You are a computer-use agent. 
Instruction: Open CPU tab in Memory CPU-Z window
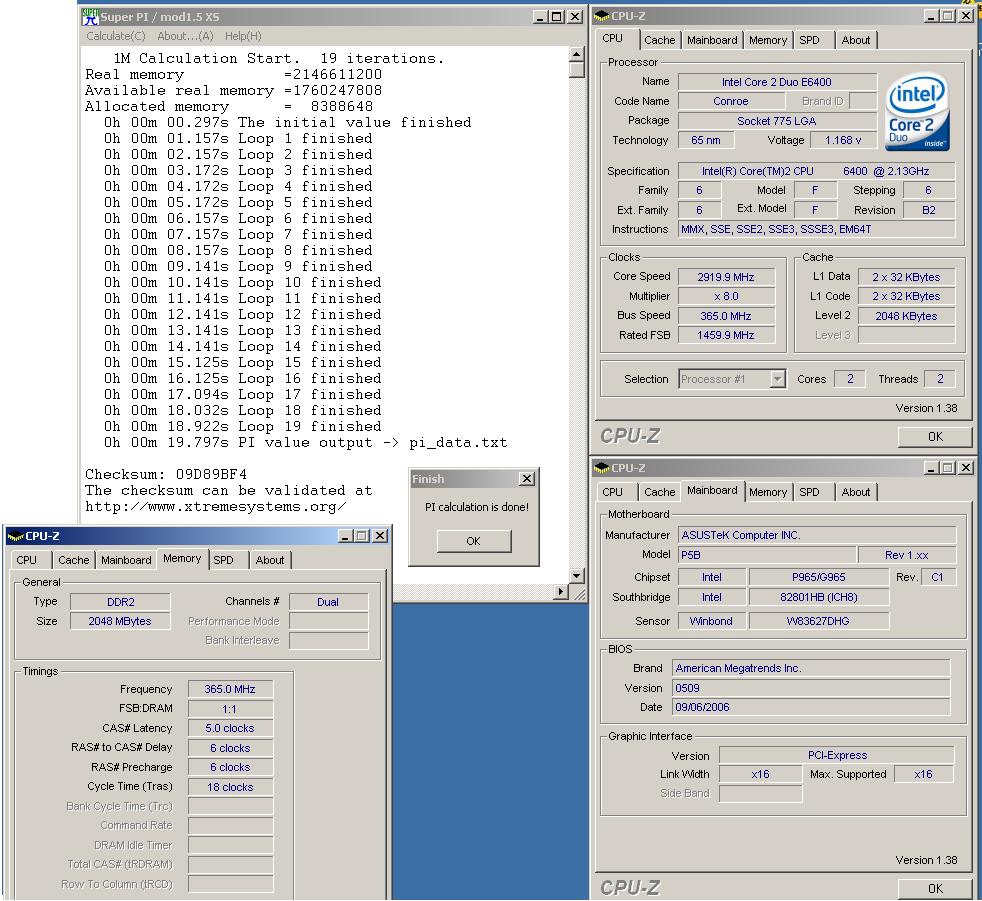point(26,560)
